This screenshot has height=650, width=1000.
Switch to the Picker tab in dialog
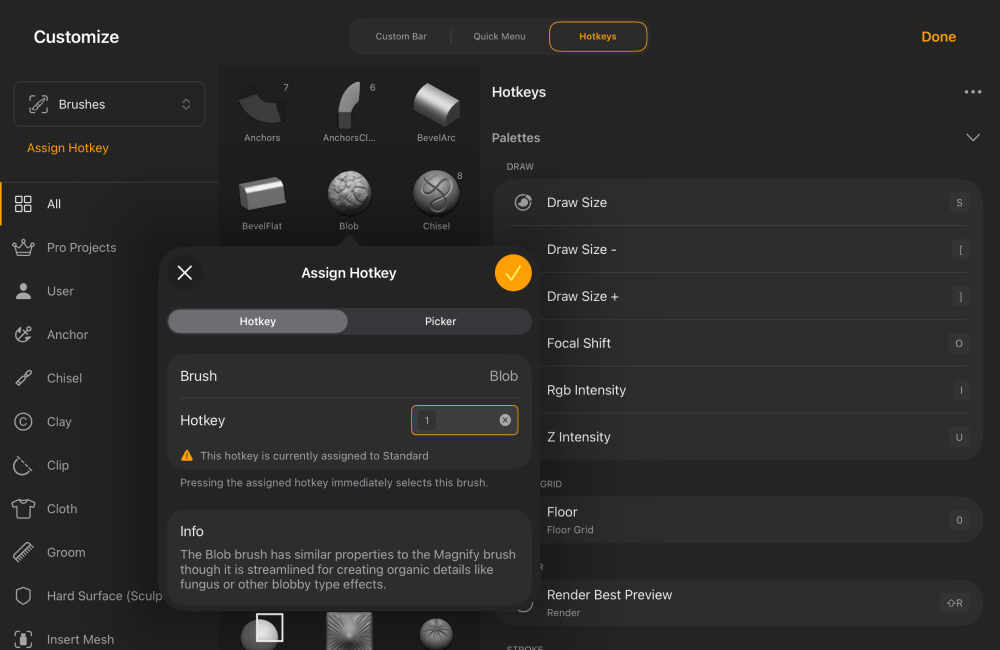tap(439, 321)
